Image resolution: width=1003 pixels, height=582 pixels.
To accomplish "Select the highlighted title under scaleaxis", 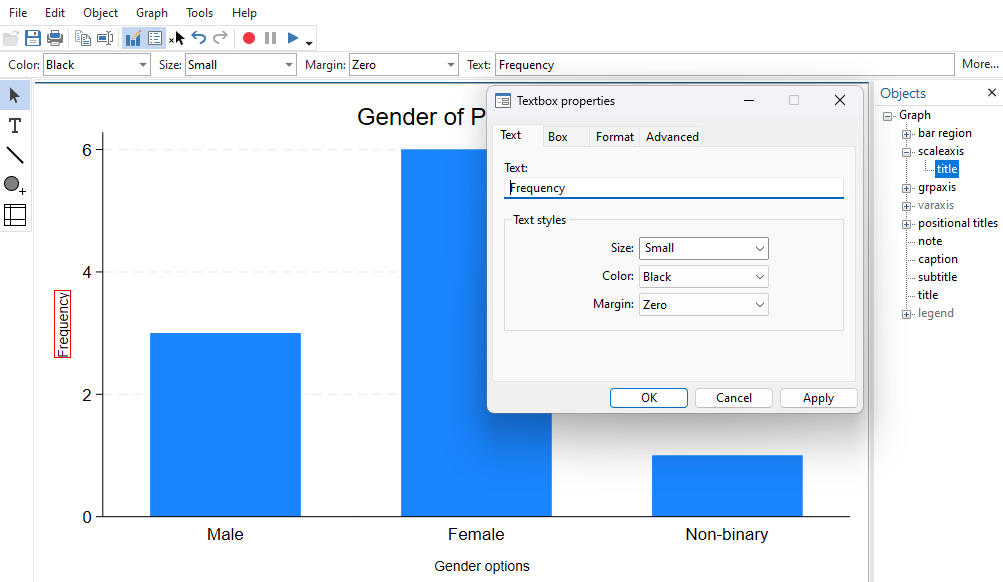I will coord(947,169).
